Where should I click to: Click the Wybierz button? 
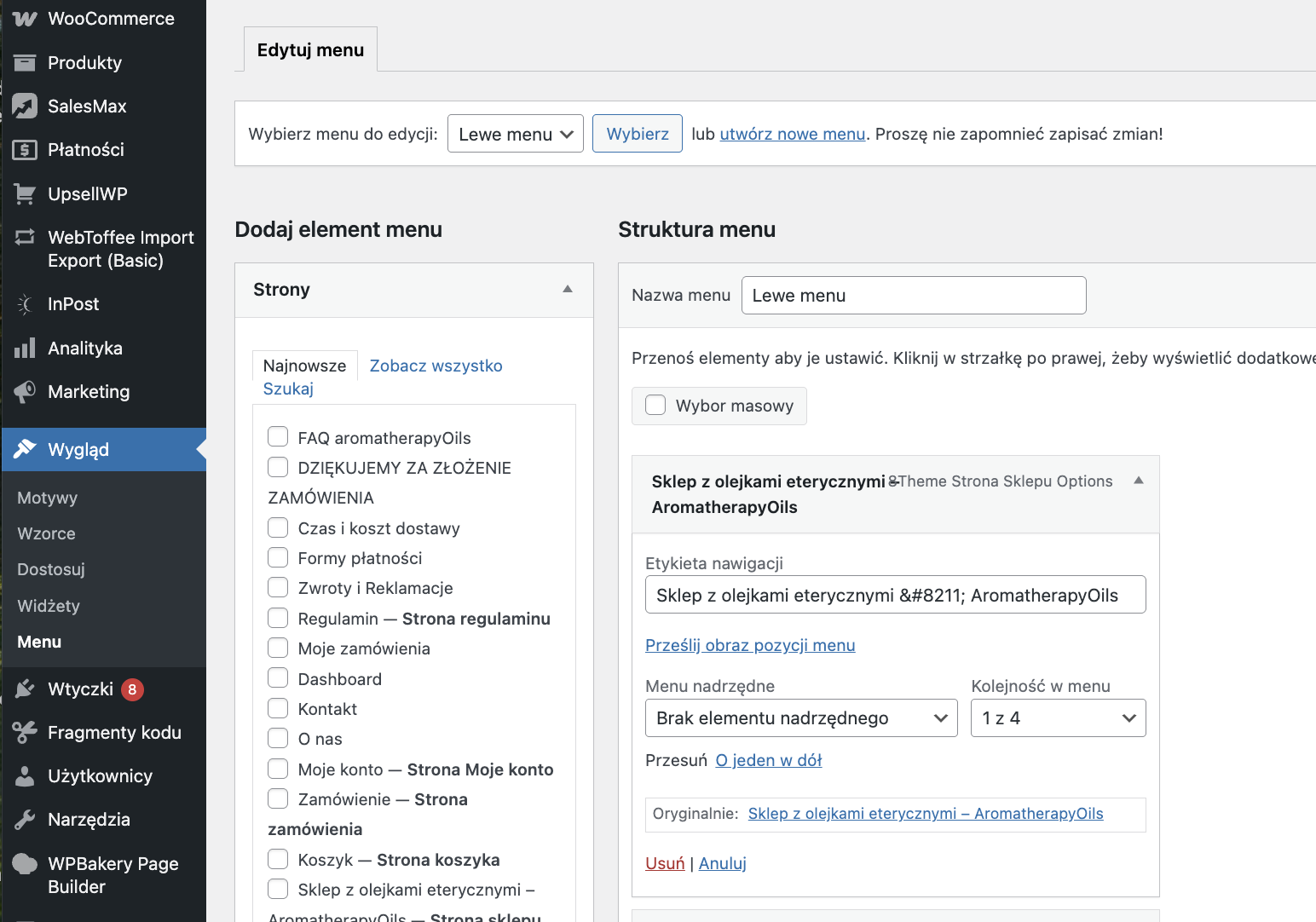pos(638,134)
